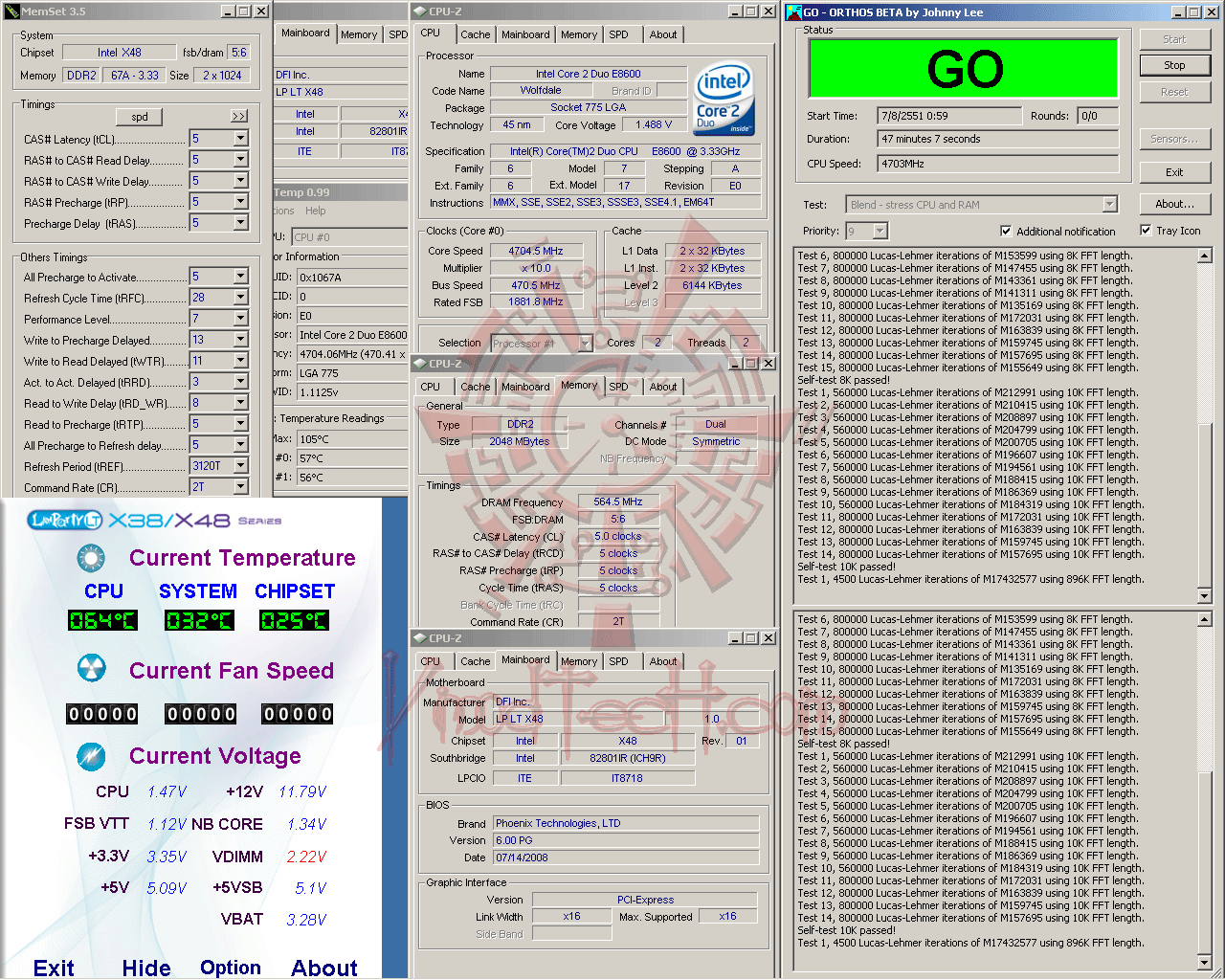Open About tab in top CPU-Z window
The height and width of the screenshot is (980, 1225).
point(663,34)
